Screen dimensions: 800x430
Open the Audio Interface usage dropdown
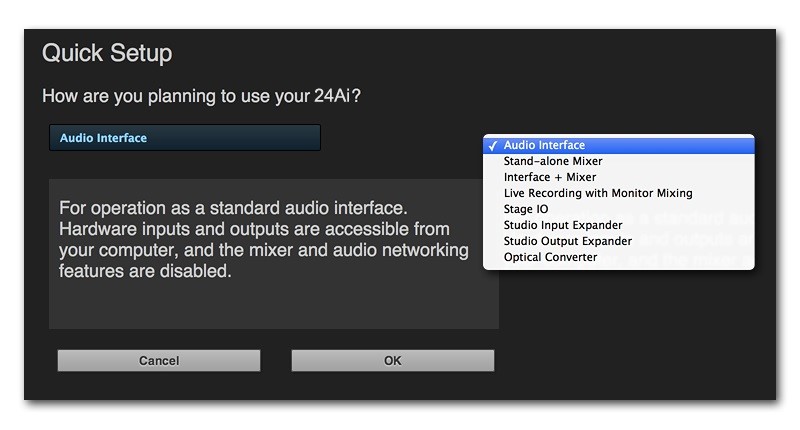click(x=185, y=138)
